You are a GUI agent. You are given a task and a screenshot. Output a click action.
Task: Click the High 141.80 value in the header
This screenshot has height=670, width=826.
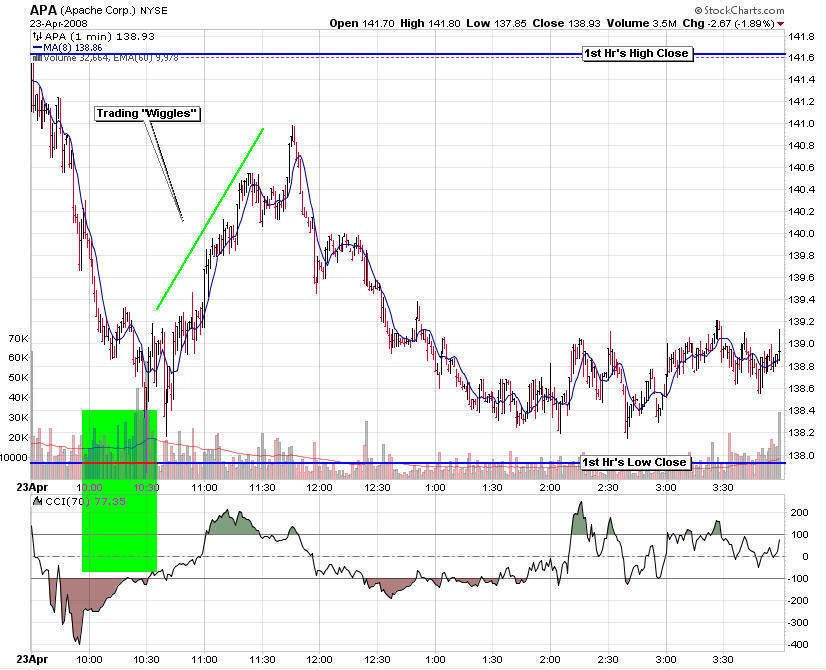(x=430, y=23)
